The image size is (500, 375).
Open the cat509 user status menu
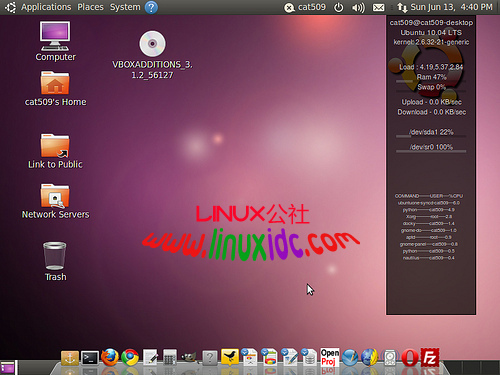coord(305,7)
